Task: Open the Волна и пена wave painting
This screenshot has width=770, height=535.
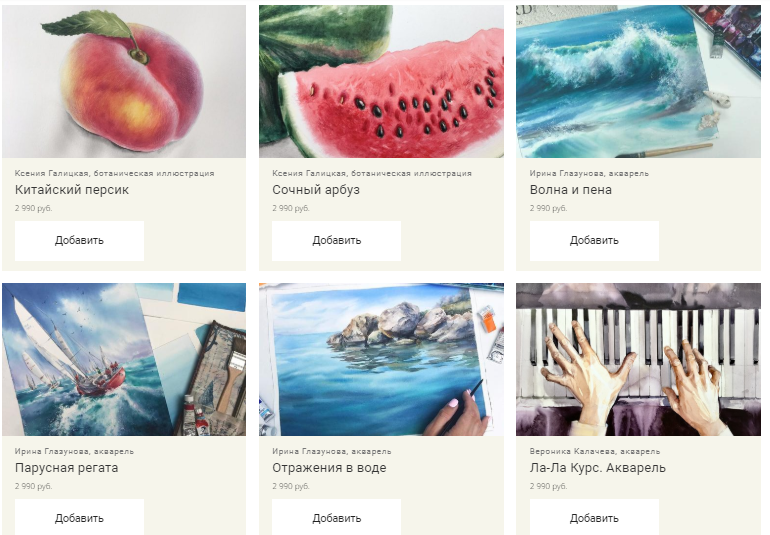Action: (638, 82)
